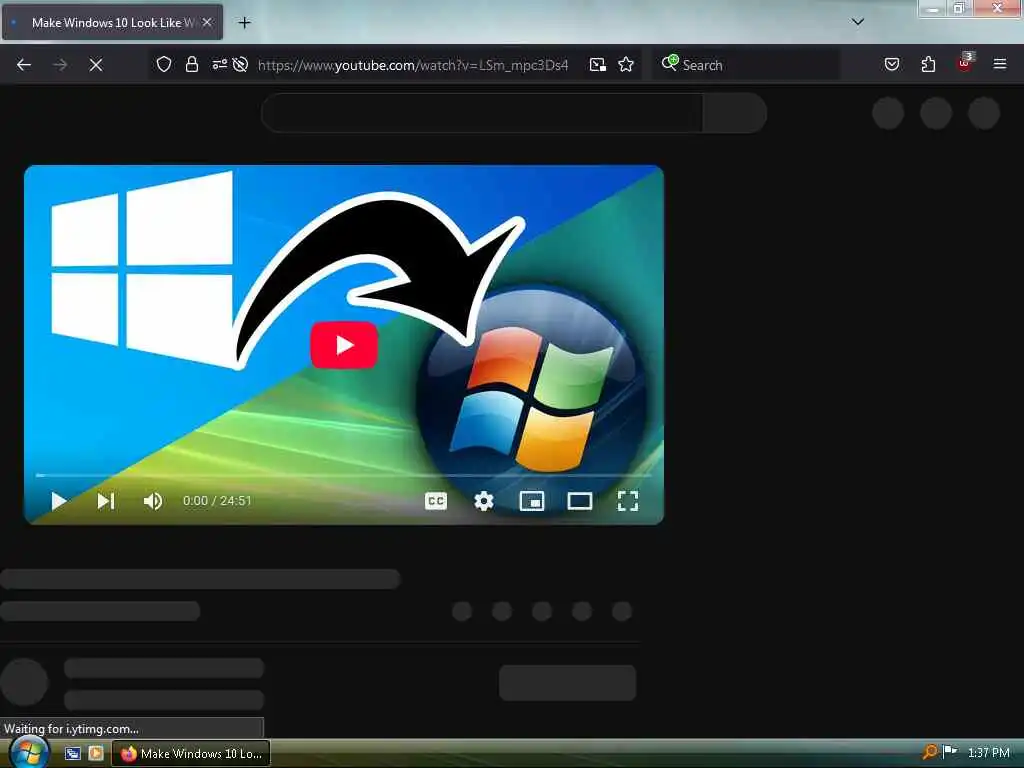Enter full screen video mode
Image resolution: width=1024 pixels, height=768 pixels.
[x=628, y=501]
